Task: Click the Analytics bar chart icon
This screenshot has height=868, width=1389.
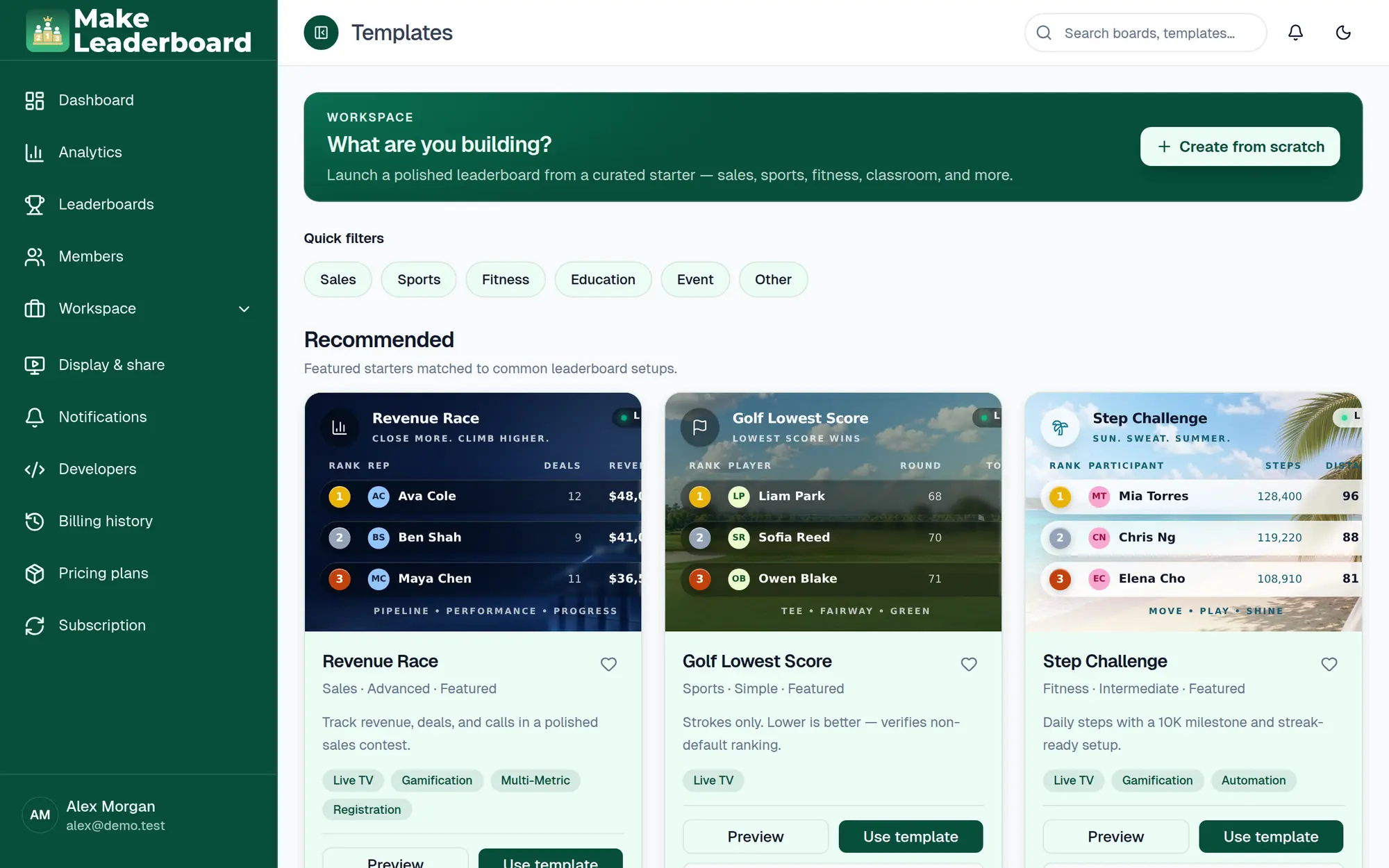Action: click(x=35, y=153)
